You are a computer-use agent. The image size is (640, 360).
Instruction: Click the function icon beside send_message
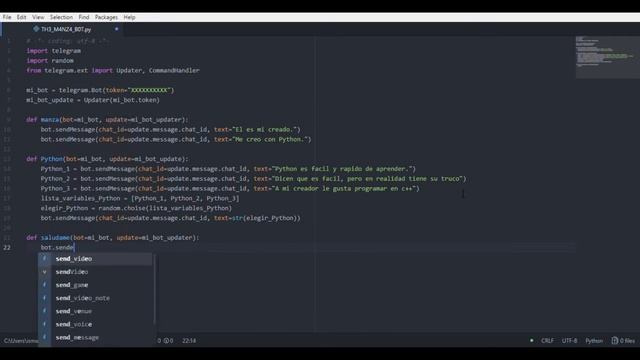pos(44,337)
